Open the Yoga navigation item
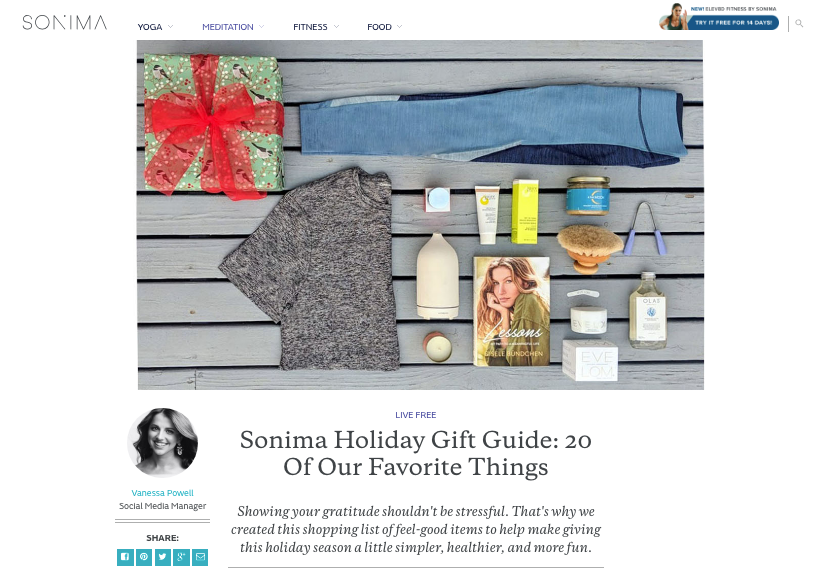This screenshot has width=813, height=574. (150, 27)
